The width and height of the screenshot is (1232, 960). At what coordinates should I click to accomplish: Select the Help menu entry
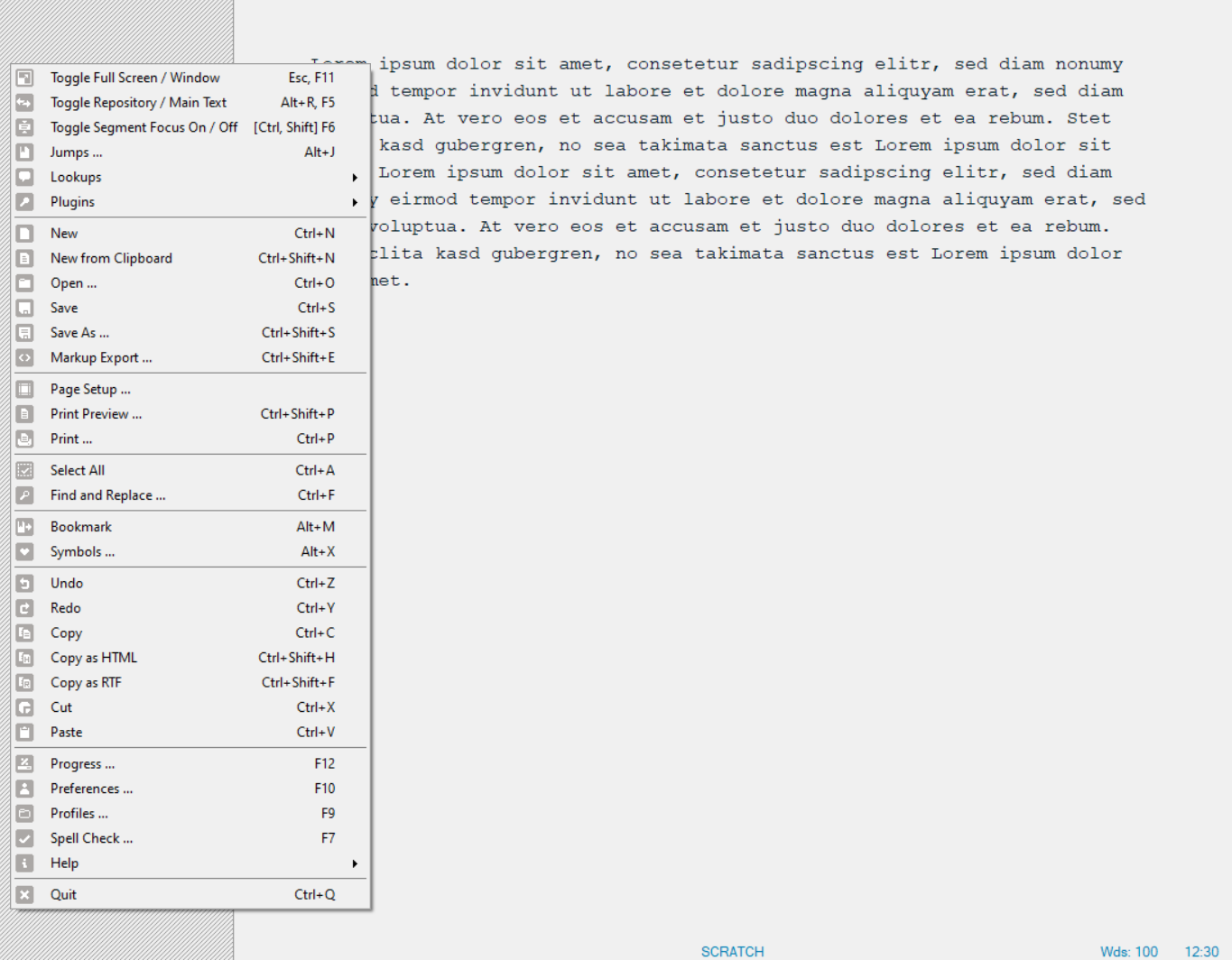tap(190, 863)
